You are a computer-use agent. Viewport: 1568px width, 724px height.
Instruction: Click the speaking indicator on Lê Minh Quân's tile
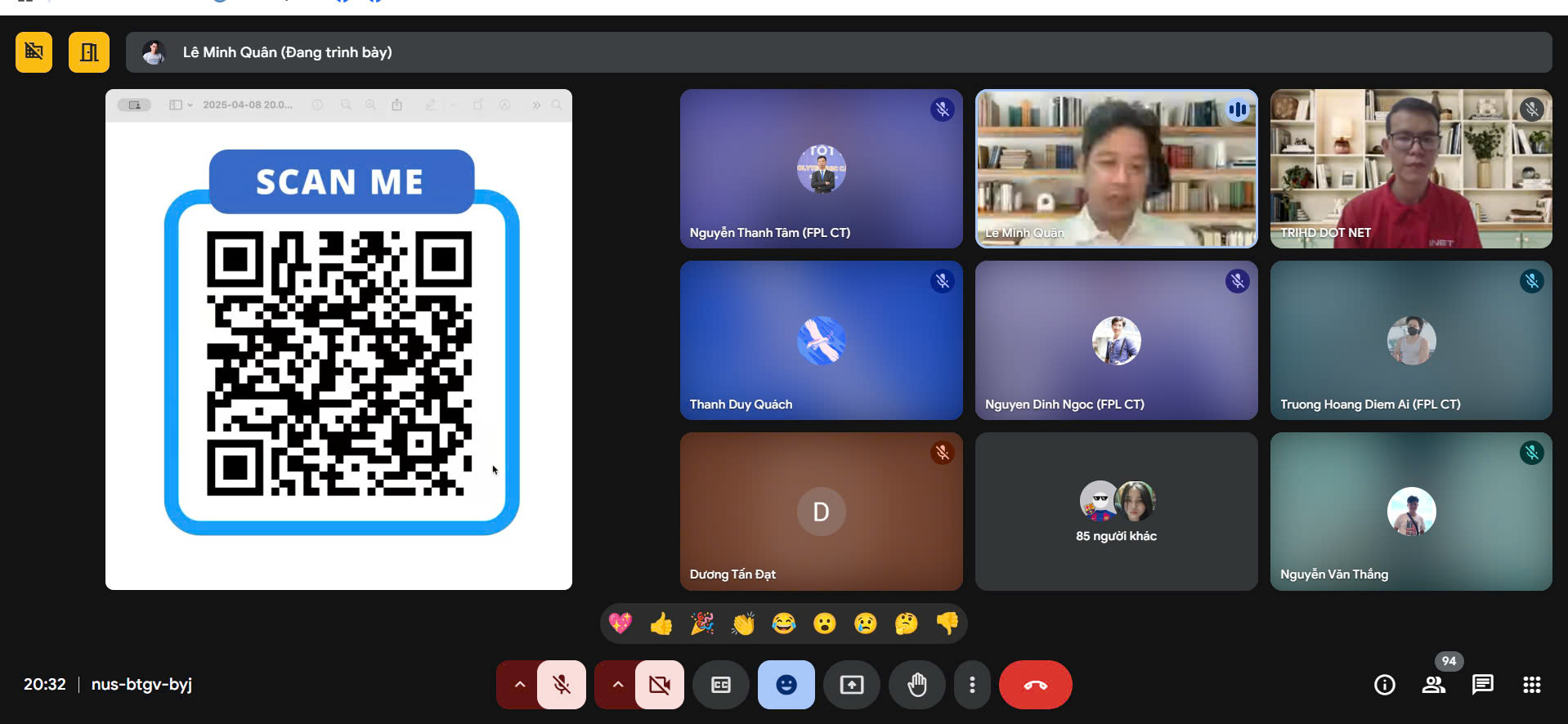tap(1238, 109)
